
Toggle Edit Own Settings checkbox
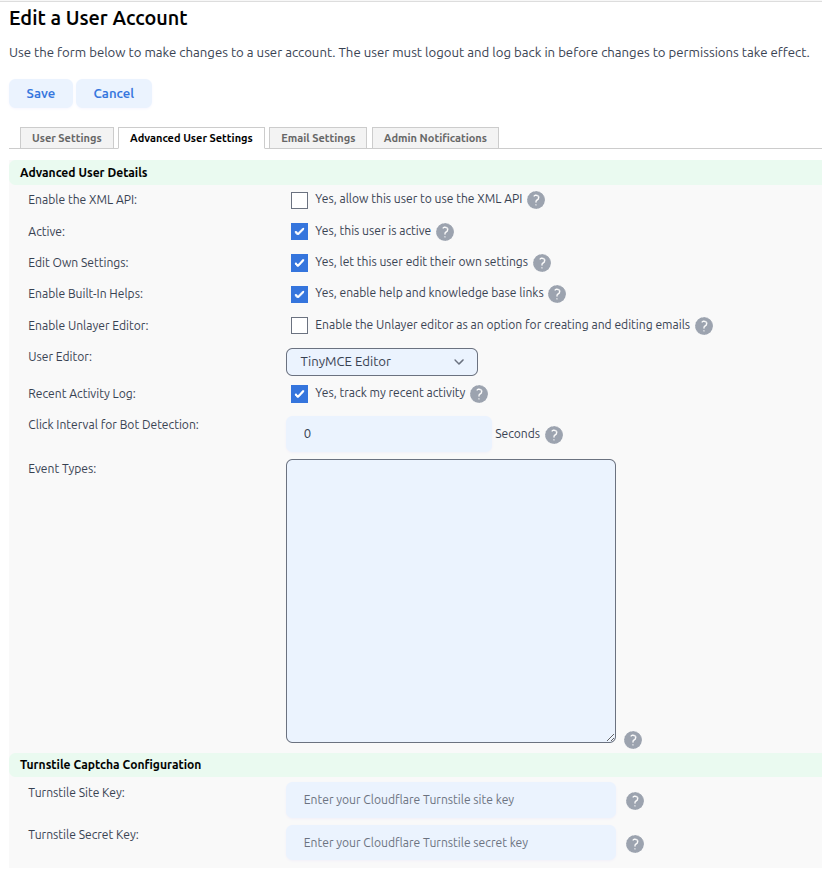(300, 263)
